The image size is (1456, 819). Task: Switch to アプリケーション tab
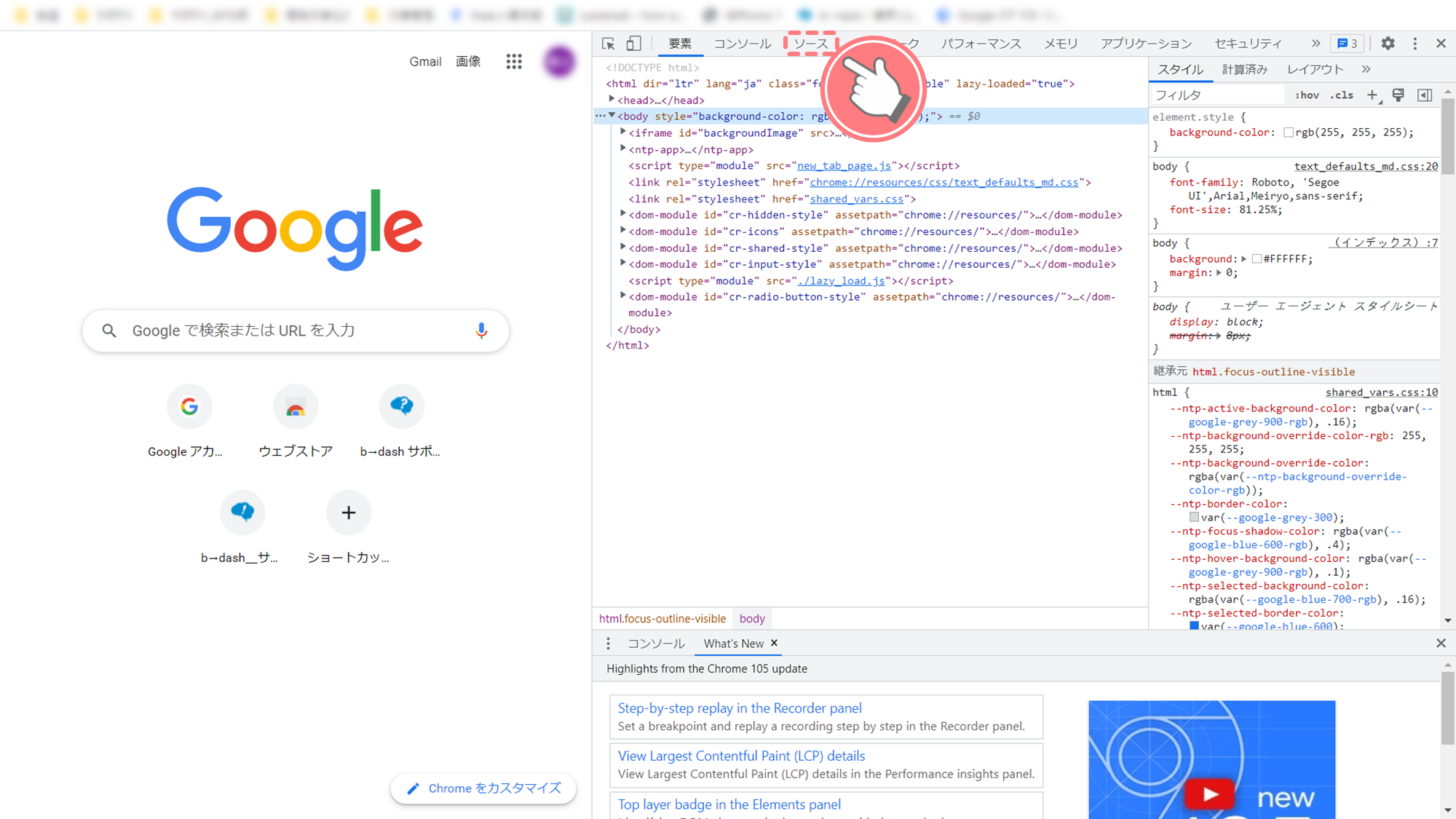coord(1146,44)
